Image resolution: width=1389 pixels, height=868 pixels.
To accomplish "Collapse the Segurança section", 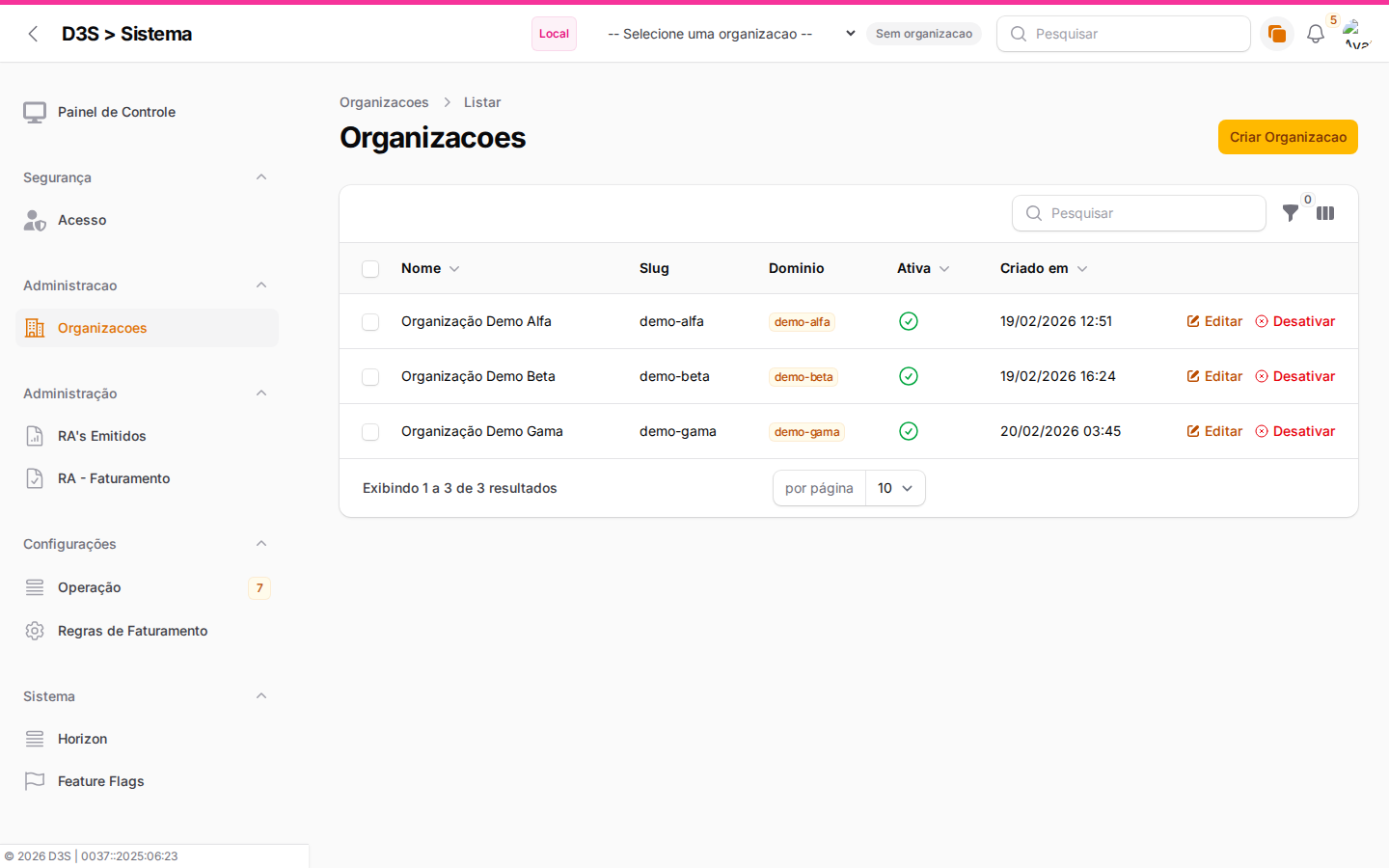I will click(261, 177).
